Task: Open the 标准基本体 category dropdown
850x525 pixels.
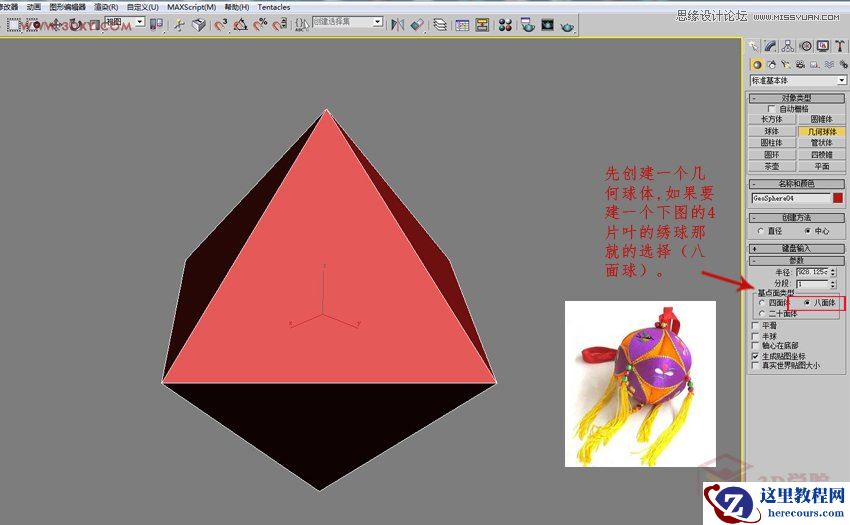Action: 798,80
